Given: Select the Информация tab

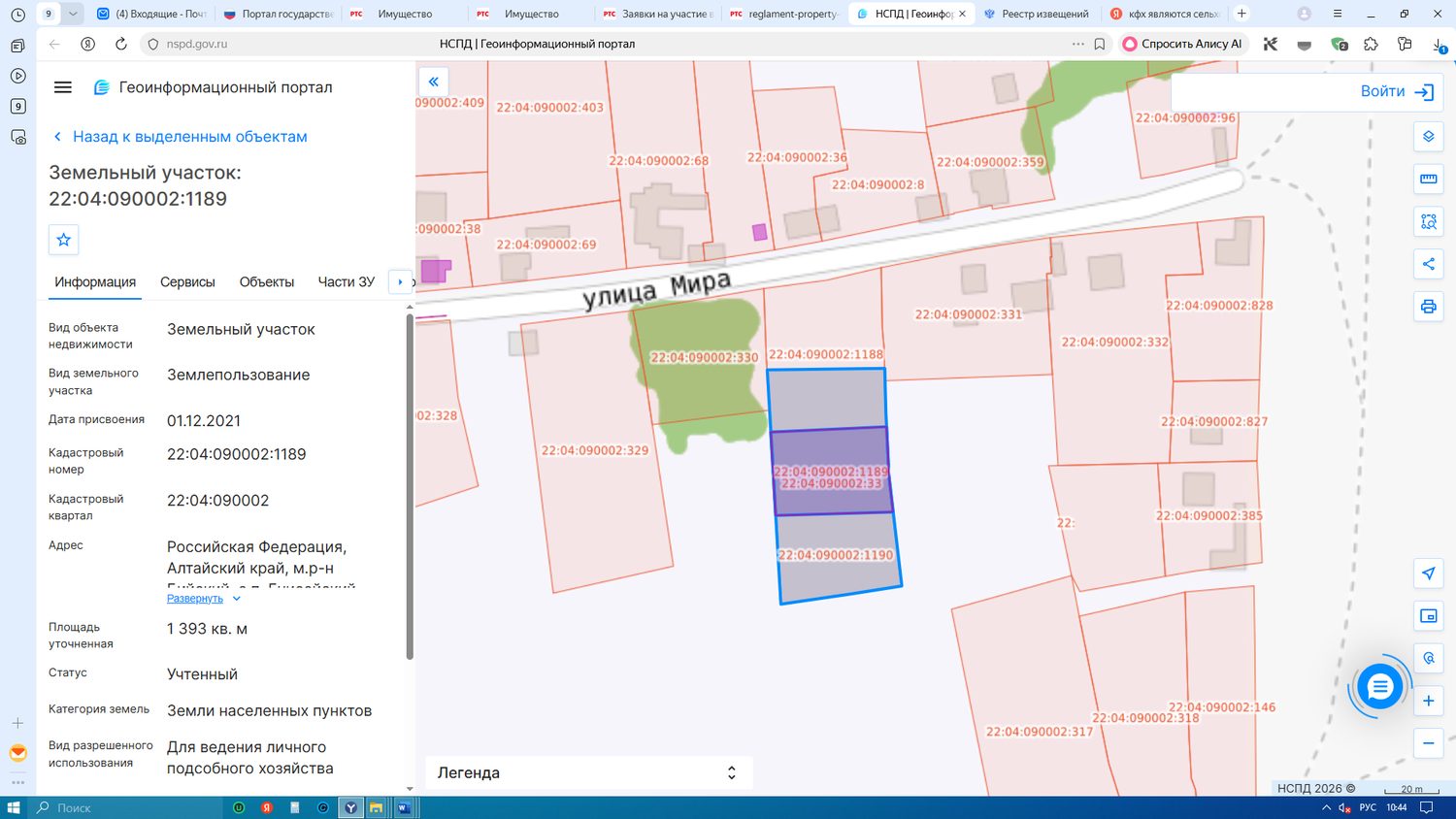Looking at the screenshot, I should 95,282.
